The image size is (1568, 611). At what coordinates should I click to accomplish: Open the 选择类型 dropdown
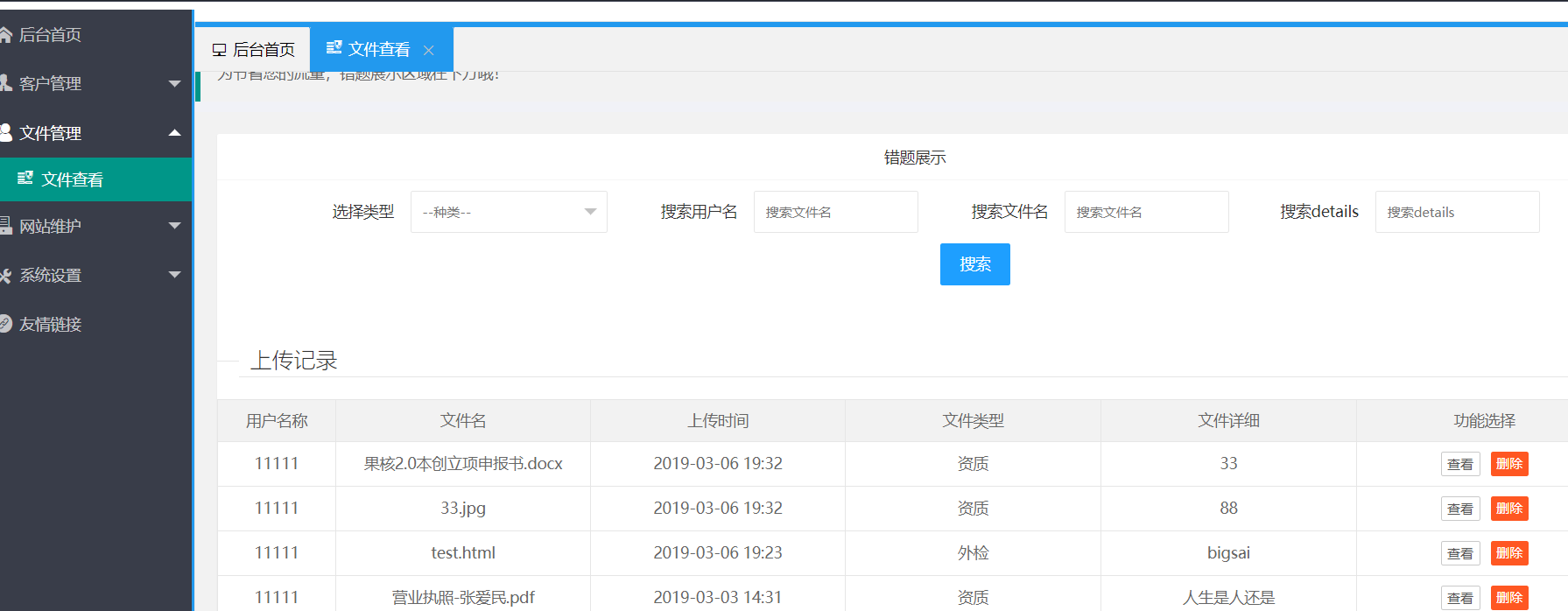(x=509, y=212)
